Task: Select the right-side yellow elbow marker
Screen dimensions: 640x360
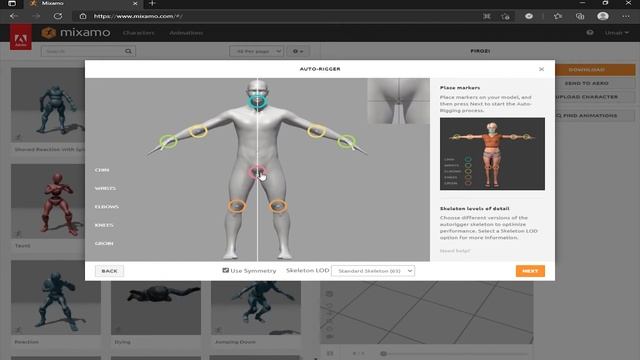Action: tap(316, 131)
